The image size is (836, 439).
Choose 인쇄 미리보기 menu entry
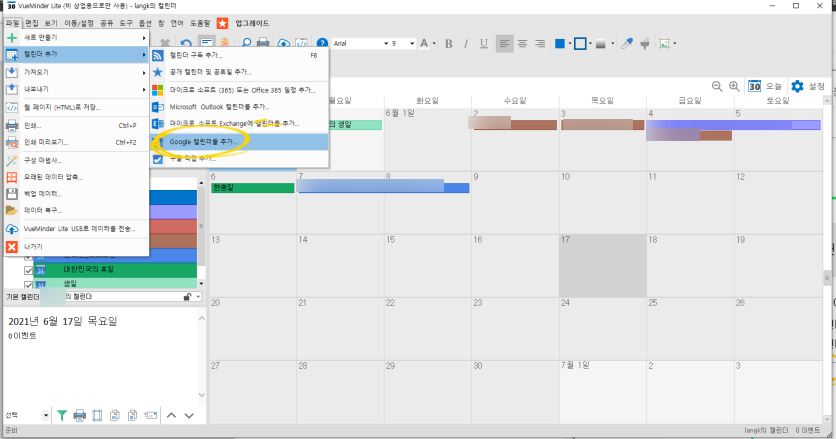pos(77,142)
